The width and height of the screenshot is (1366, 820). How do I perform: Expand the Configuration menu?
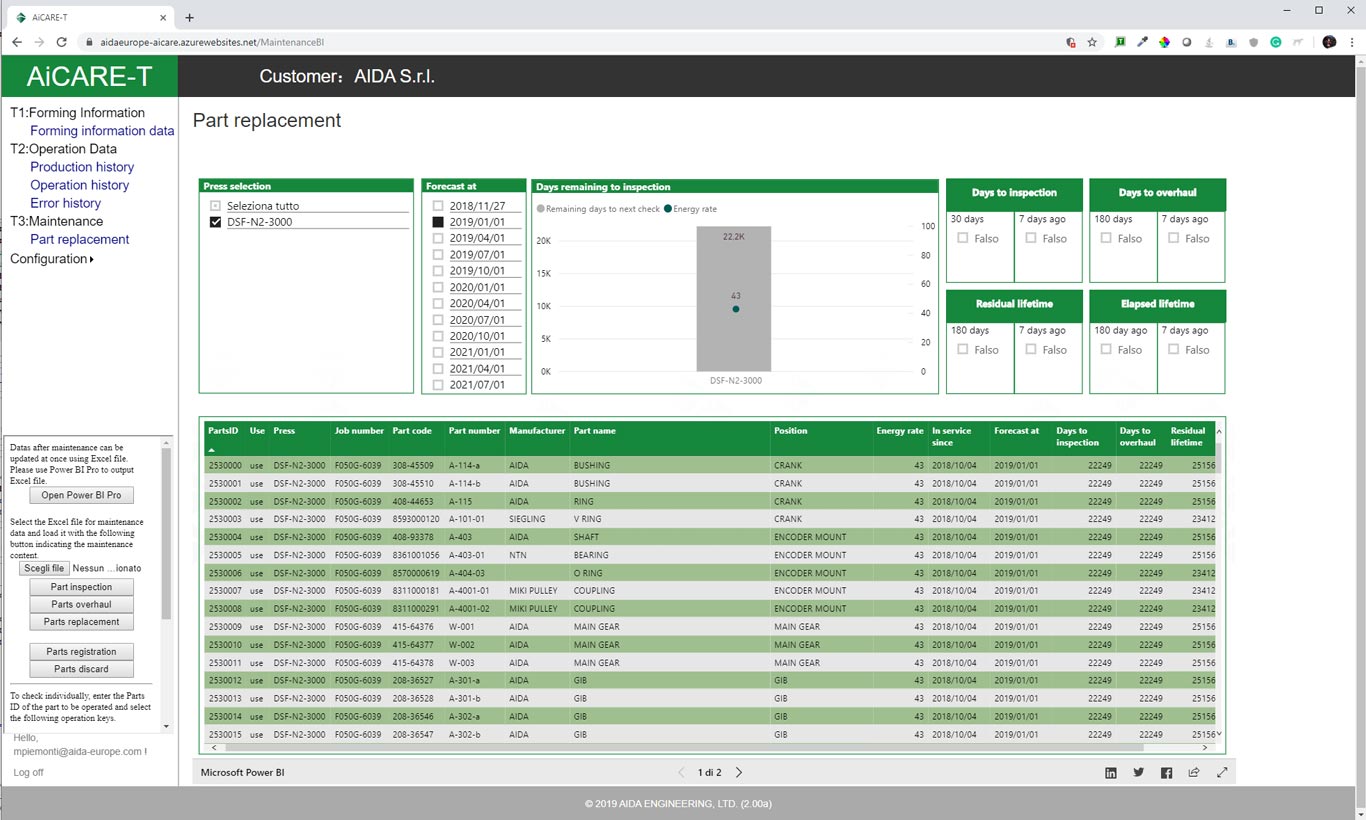click(52, 259)
